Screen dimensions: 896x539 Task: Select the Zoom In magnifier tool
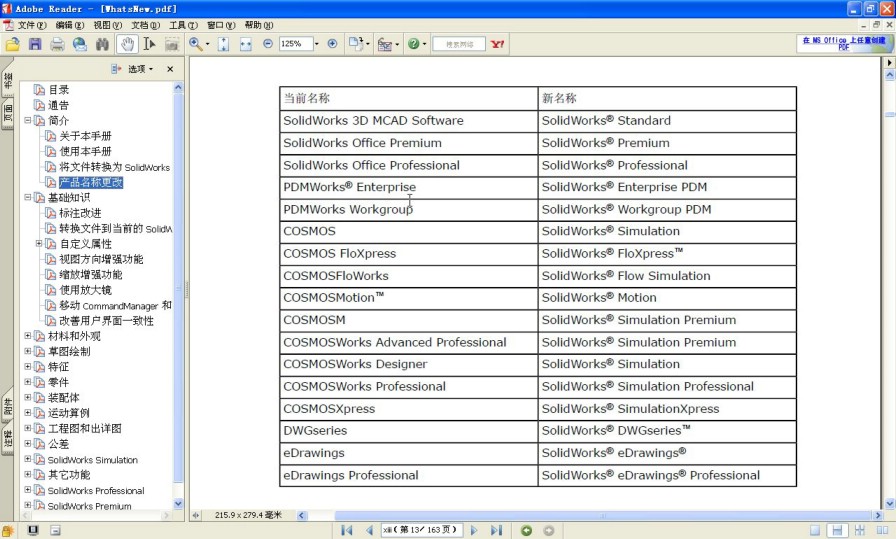[195, 44]
